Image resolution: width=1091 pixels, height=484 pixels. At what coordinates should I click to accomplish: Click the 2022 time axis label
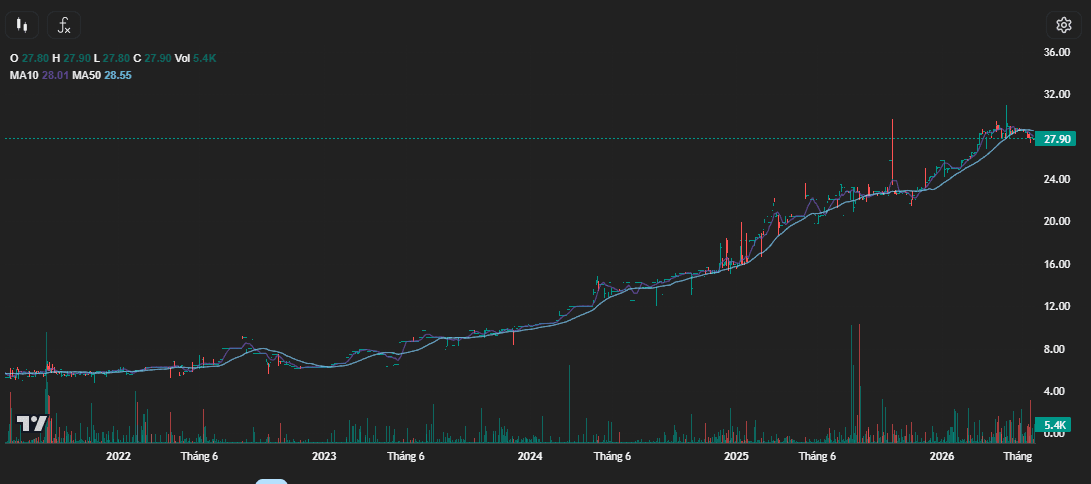tap(118, 456)
